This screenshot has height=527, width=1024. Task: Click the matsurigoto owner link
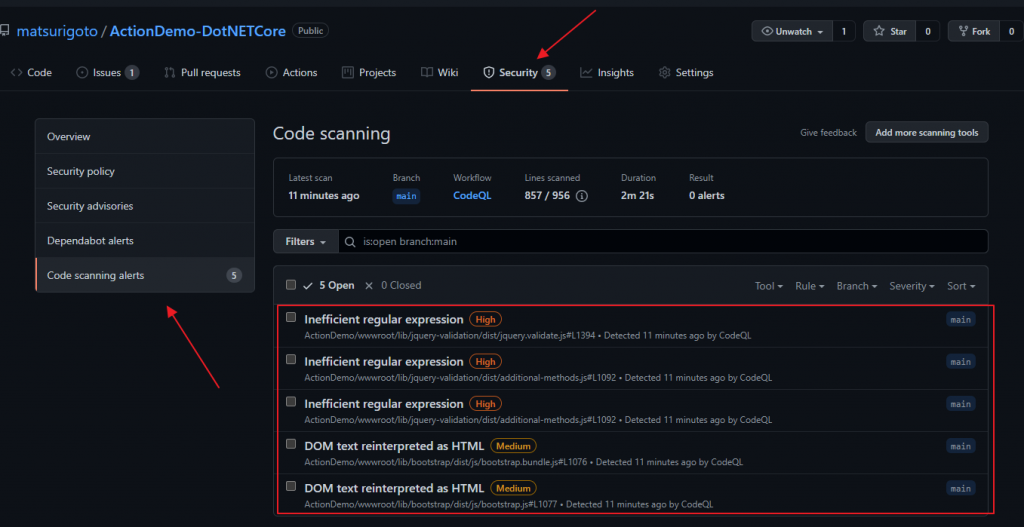tap(57, 31)
